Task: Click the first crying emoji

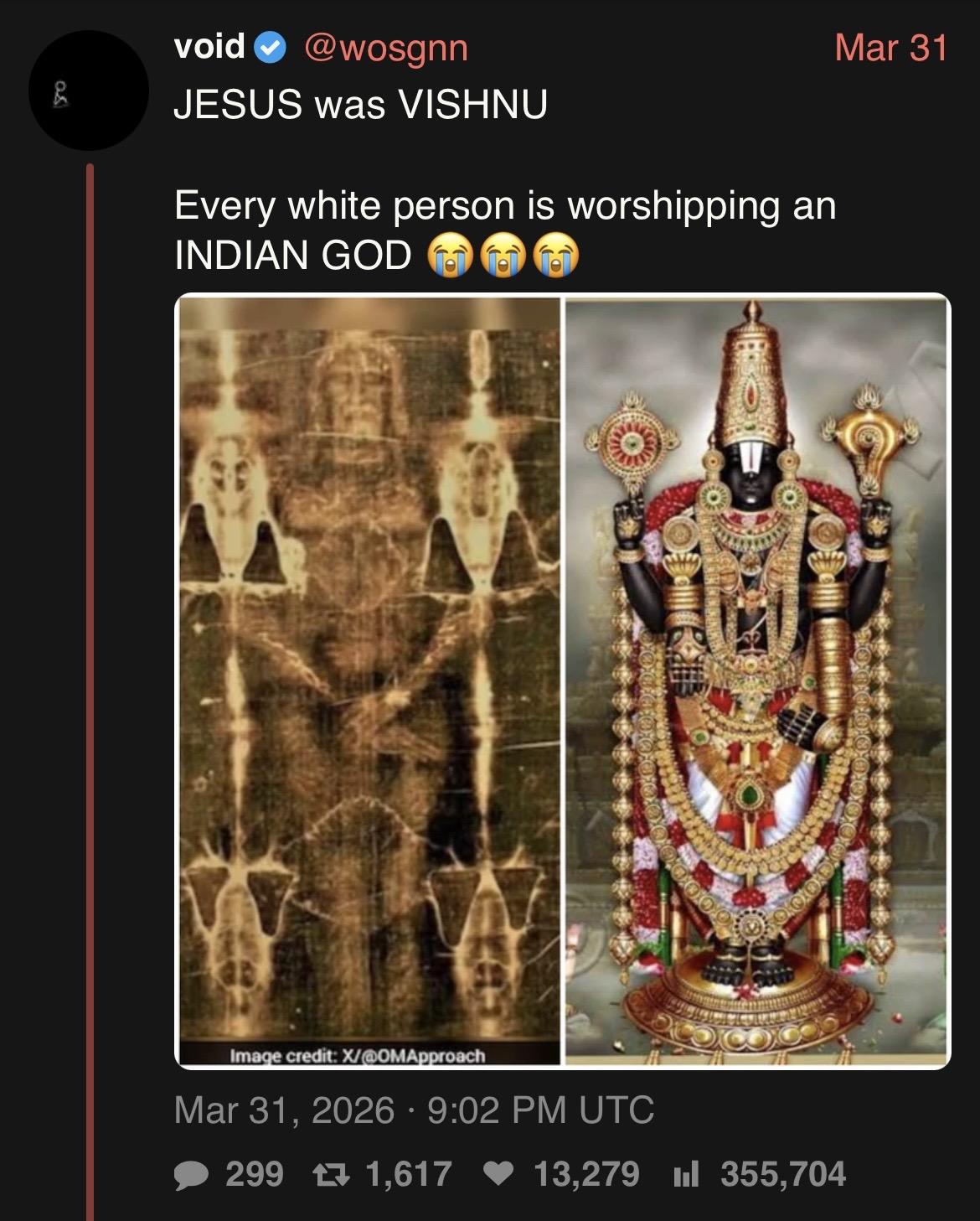Action: point(451,256)
